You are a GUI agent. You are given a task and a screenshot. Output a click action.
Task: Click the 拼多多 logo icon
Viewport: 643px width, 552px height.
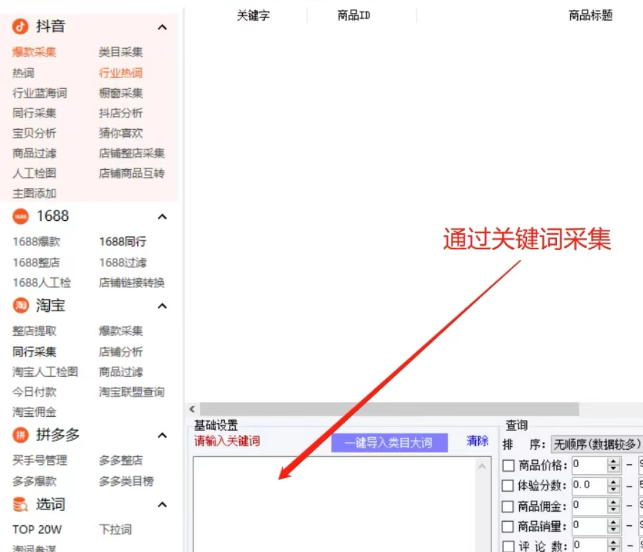[21, 434]
